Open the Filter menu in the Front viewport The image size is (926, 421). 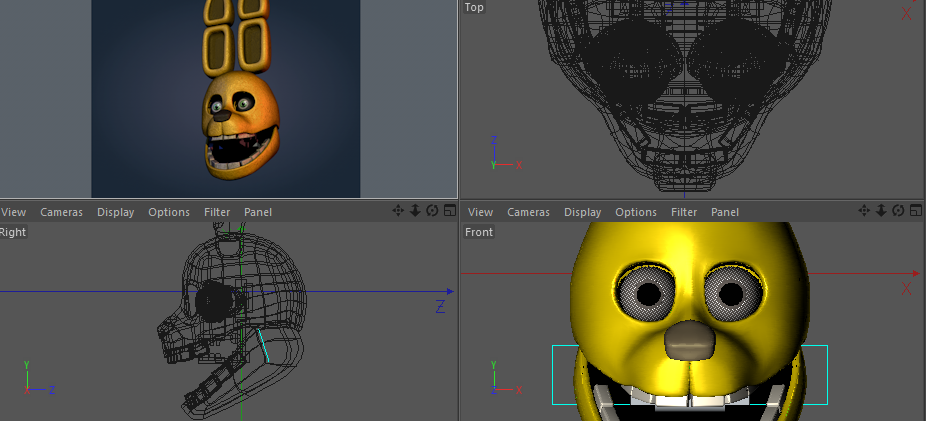tap(684, 212)
